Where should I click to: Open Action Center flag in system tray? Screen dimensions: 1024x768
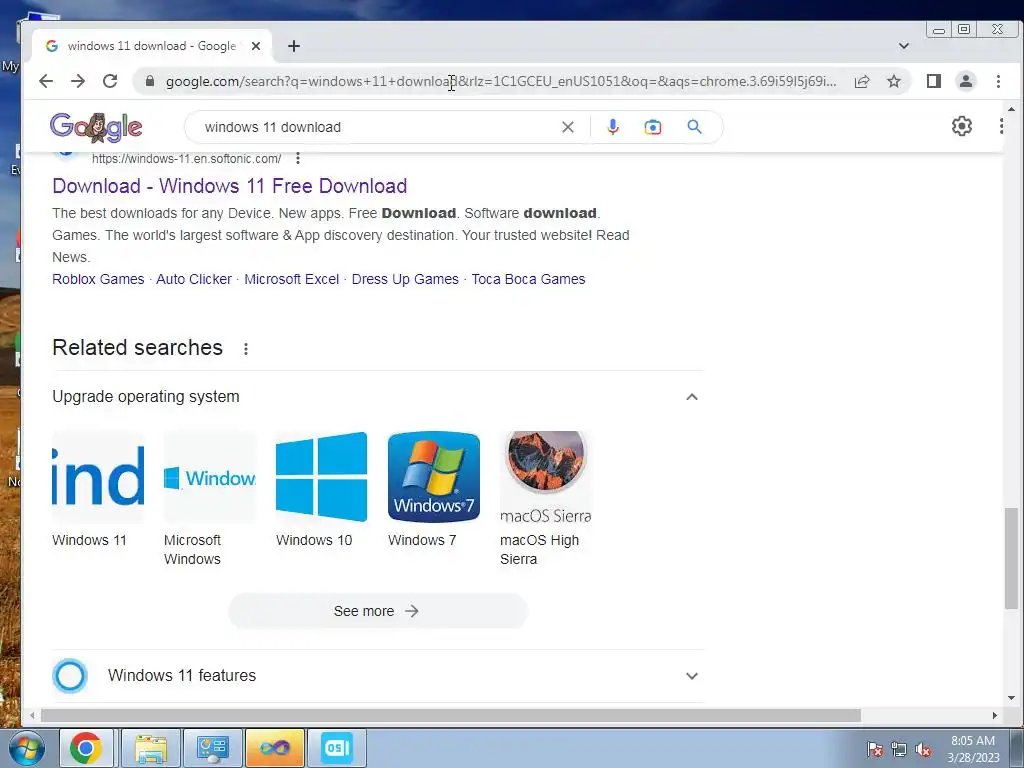pos(875,750)
